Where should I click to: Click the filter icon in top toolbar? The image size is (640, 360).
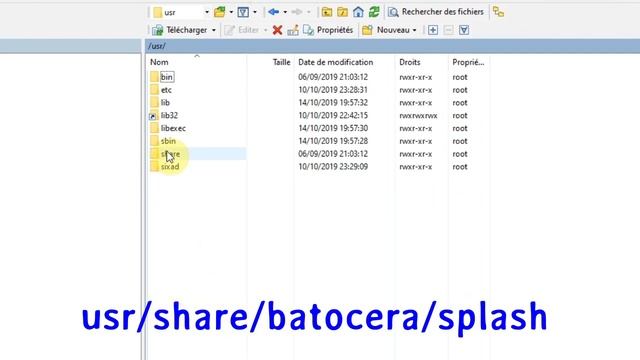pos(243,12)
